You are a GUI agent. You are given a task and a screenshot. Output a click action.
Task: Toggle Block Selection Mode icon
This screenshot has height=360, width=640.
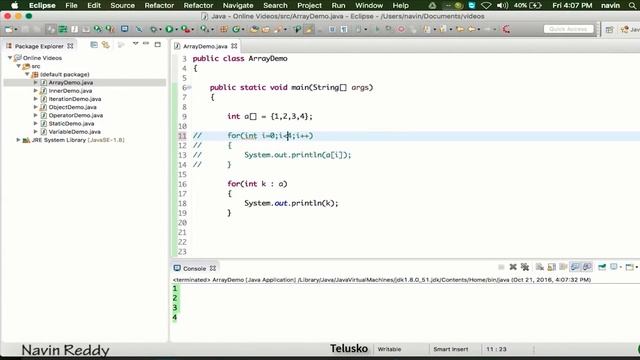[332, 29]
